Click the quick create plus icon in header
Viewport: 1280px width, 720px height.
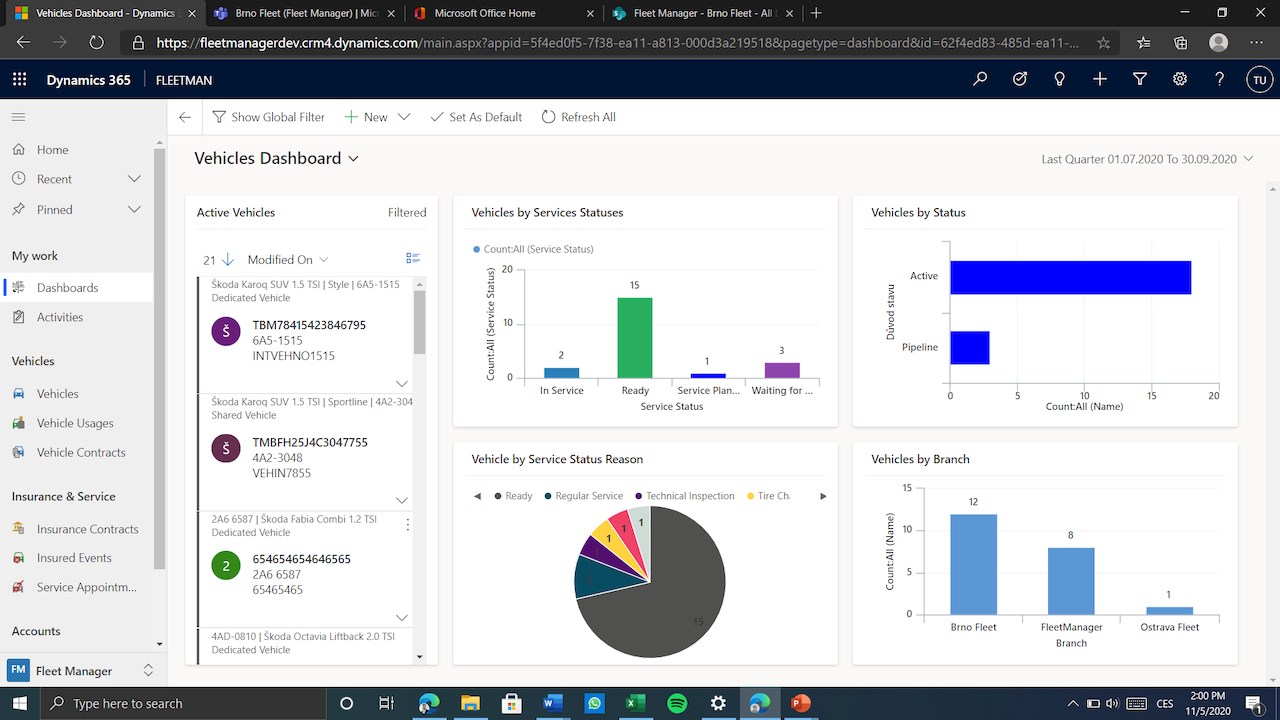(1100, 80)
